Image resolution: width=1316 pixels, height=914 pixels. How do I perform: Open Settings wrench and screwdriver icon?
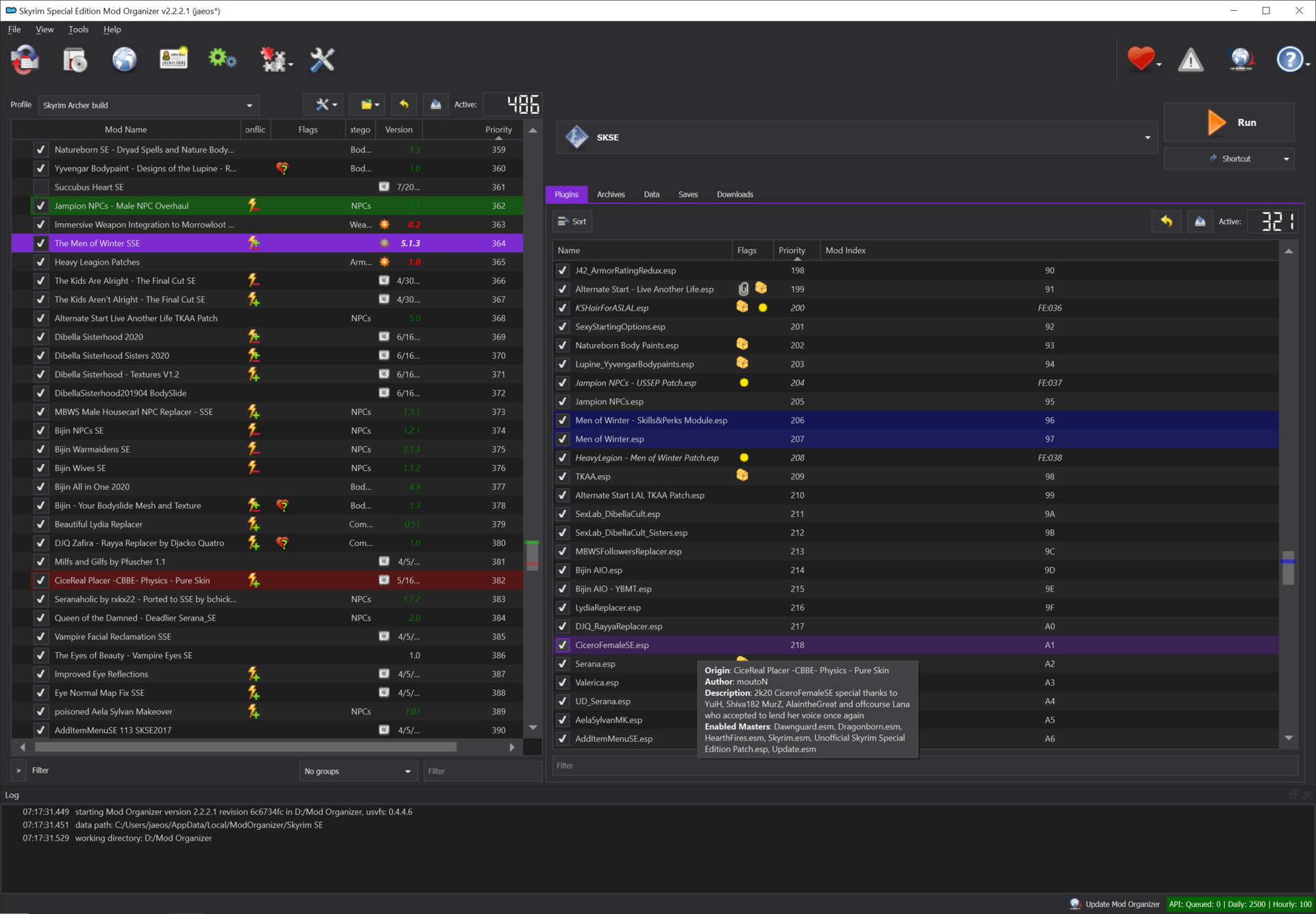pos(322,60)
